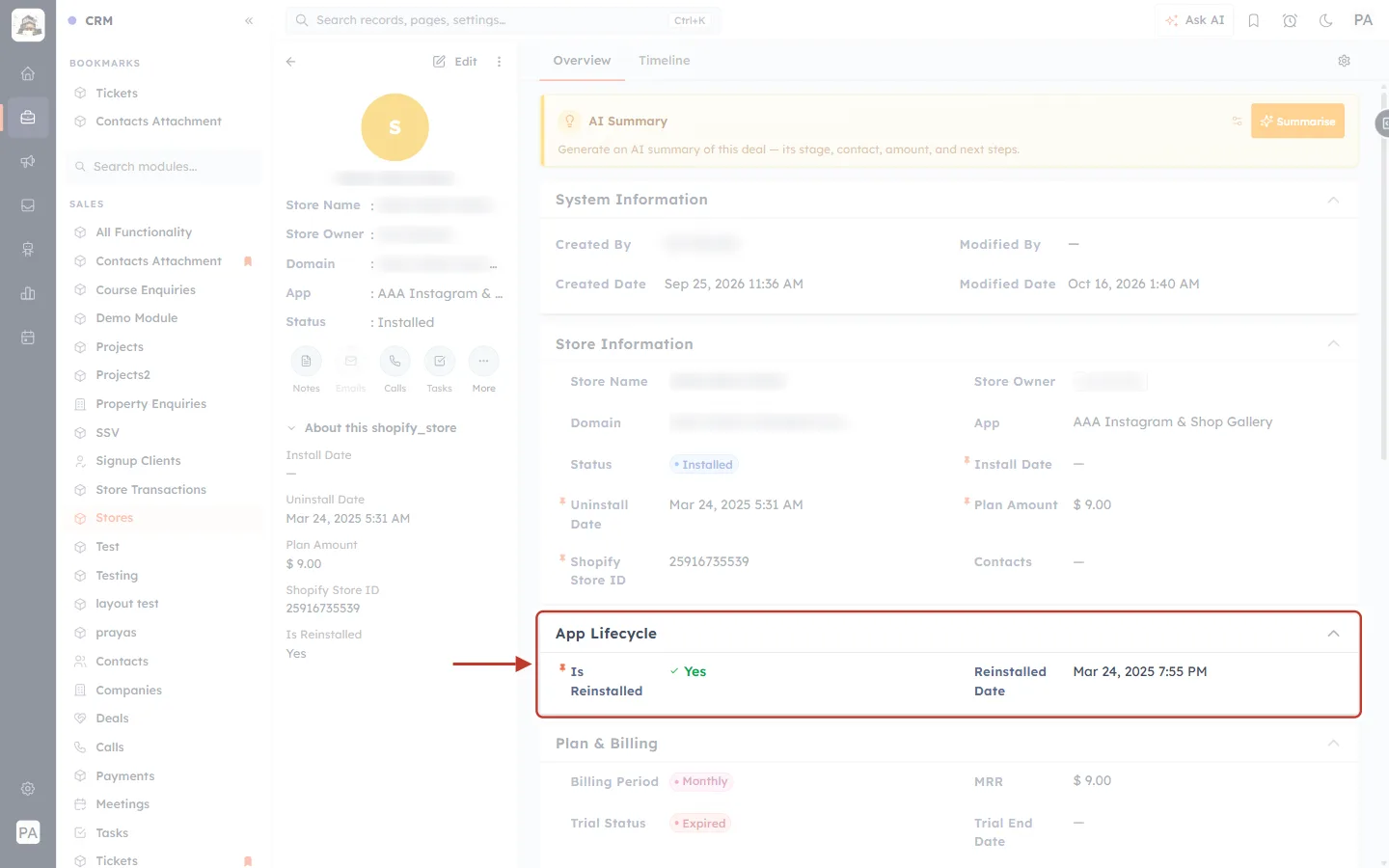Open Signup Clients module

pyautogui.click(x=138, y=461)
